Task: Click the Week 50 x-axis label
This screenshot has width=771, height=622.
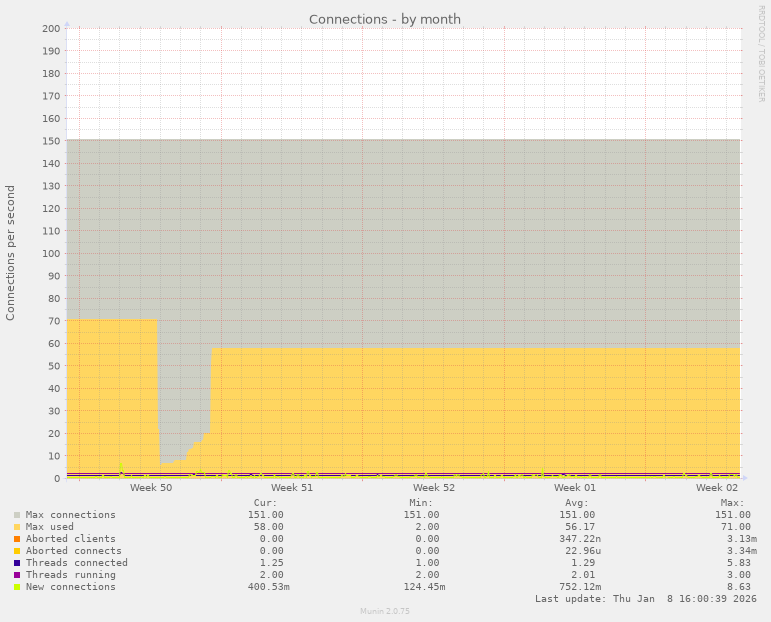Action: pyautogui.click(x=151, y=488)
